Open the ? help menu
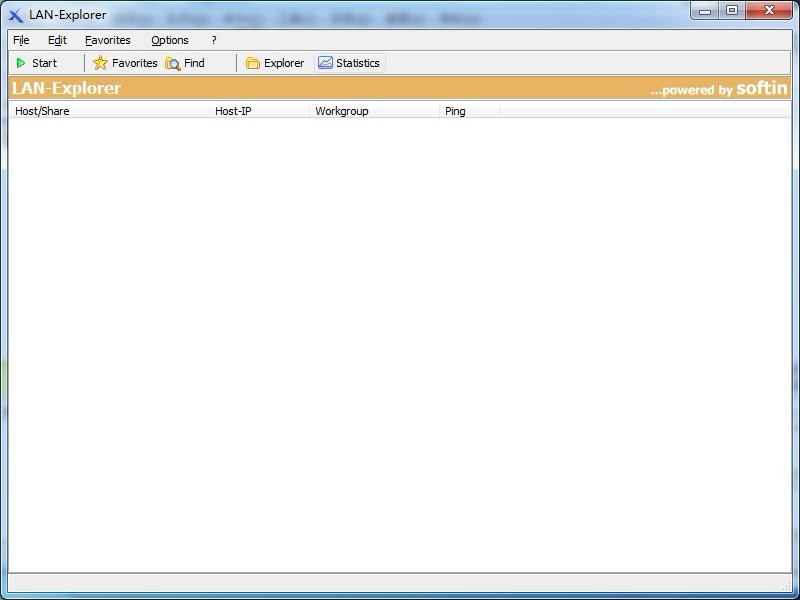800x600 pixels. [214, 40]
